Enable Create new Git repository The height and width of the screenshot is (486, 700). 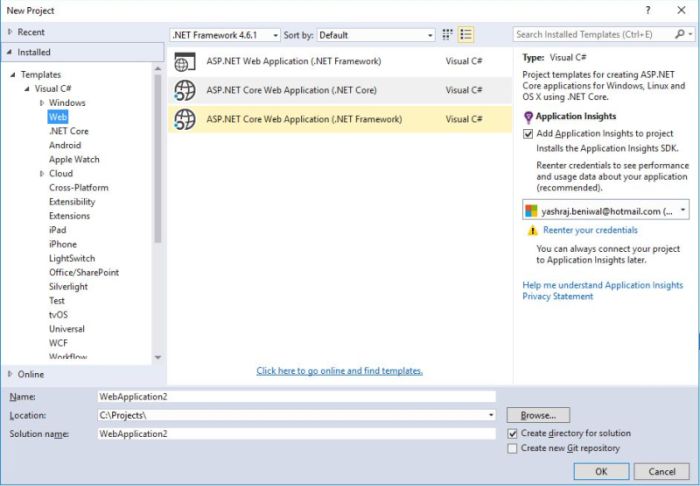click(x=512, y=448)
